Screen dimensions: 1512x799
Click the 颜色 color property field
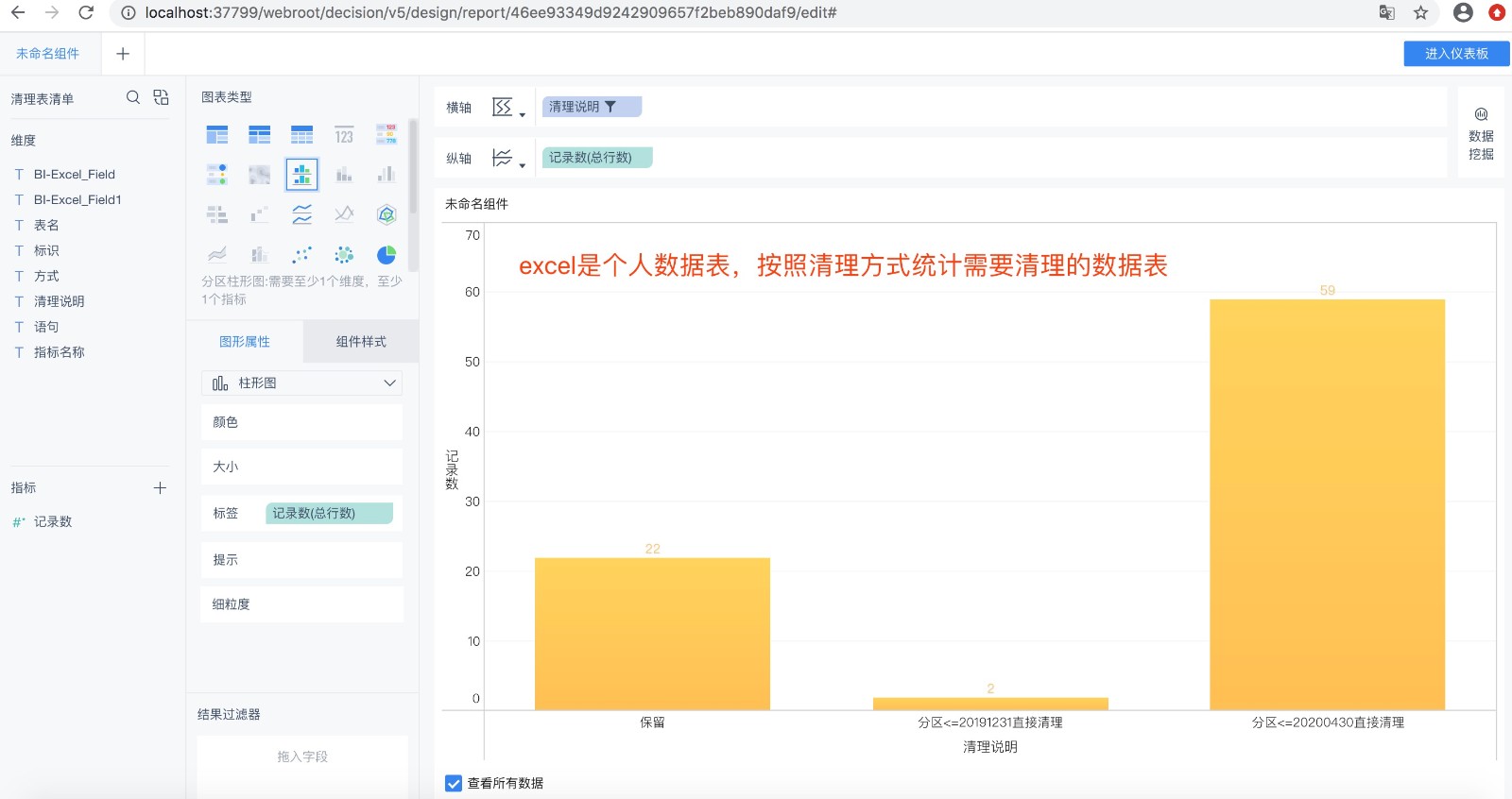coord(301,422)
